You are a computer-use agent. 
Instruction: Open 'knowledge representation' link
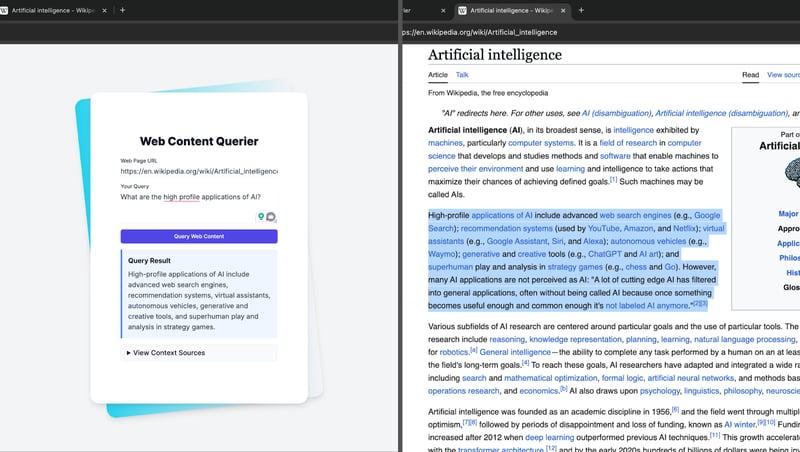click(576, 339)
